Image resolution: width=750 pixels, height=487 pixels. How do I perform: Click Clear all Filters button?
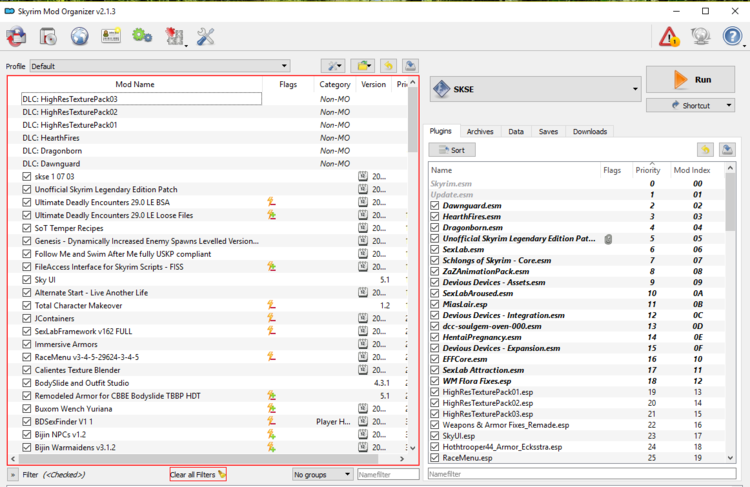(x=198, y=475)
